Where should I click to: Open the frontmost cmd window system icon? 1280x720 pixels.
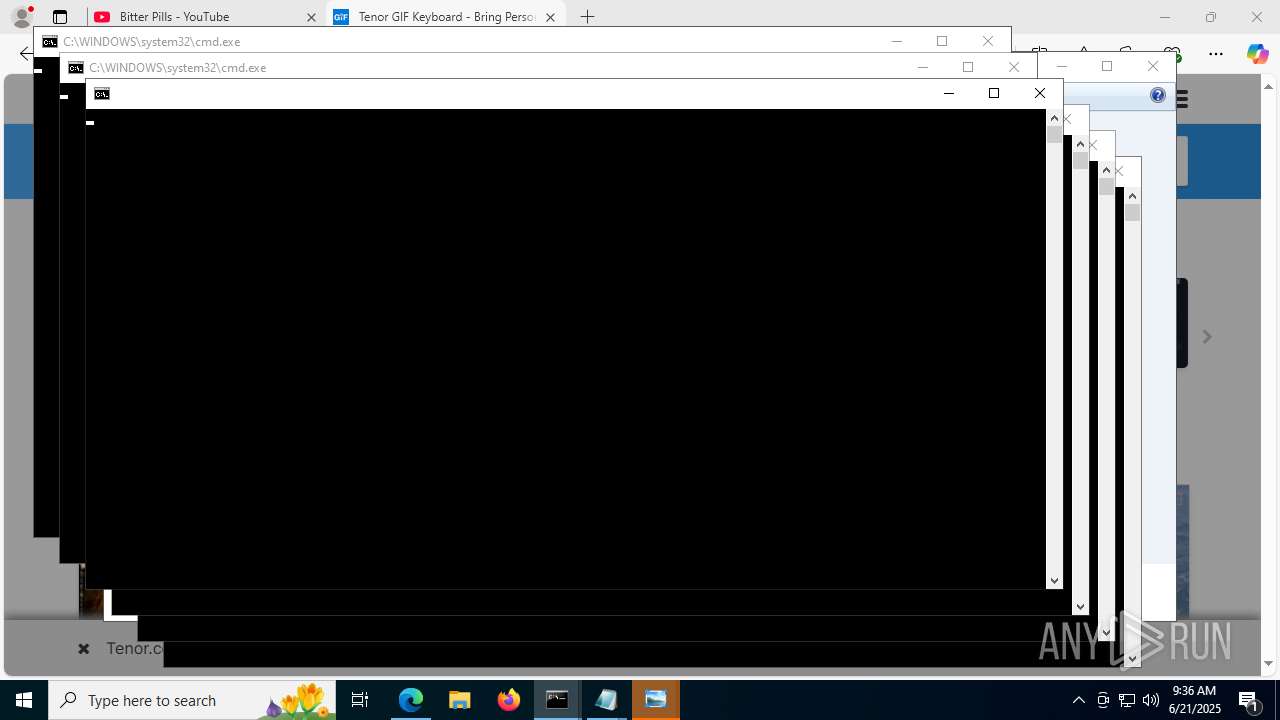coord(102,94)
